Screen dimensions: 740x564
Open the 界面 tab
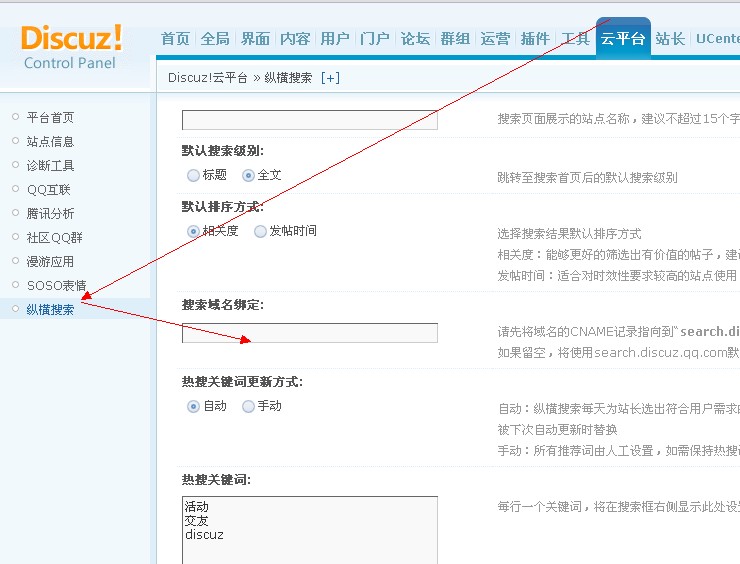[255, 38]
